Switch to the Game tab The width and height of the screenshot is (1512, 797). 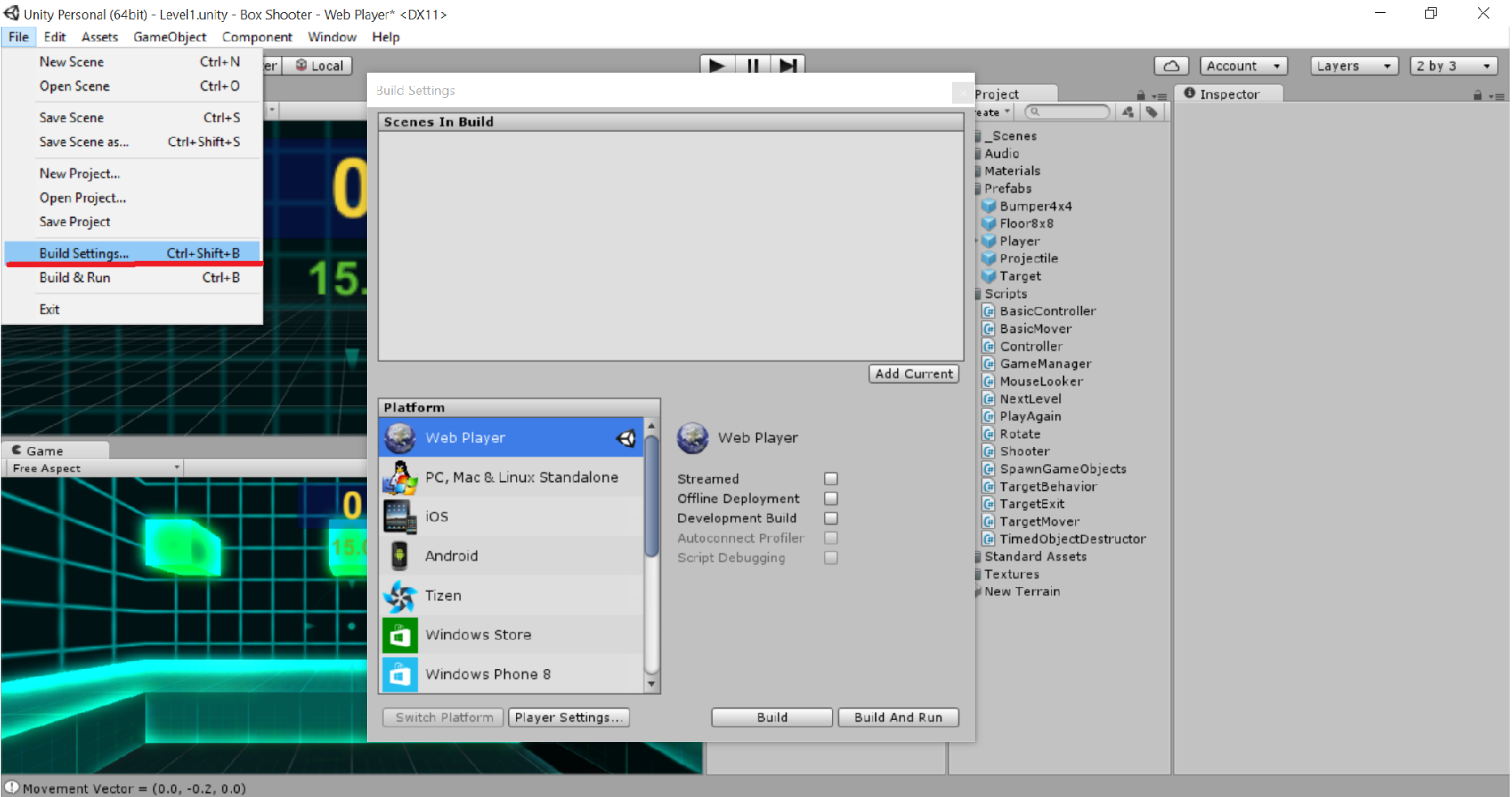click(x=53, y=450)
